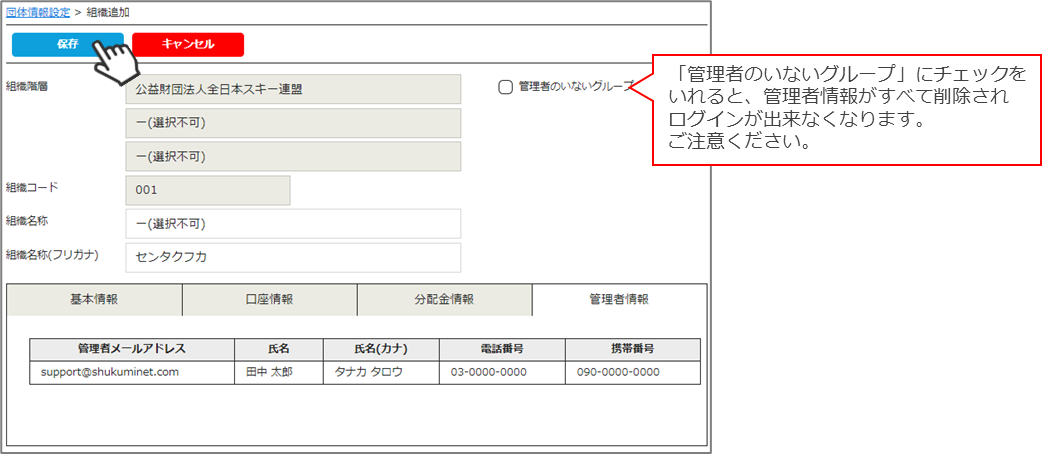Click the red キャンセル cancel button
Screen dimensions: 1042x454
tap(187, 44)
